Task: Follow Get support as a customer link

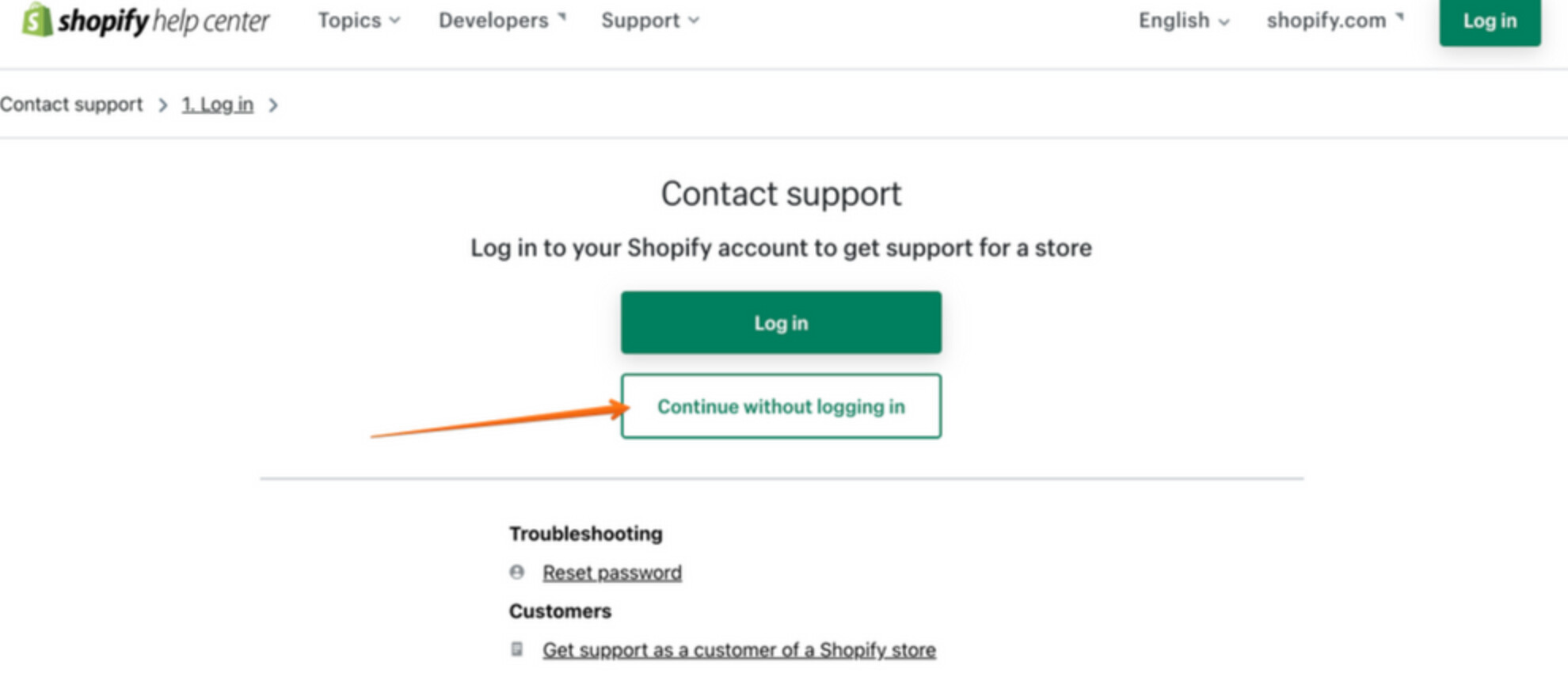Action: click(739, 650)
